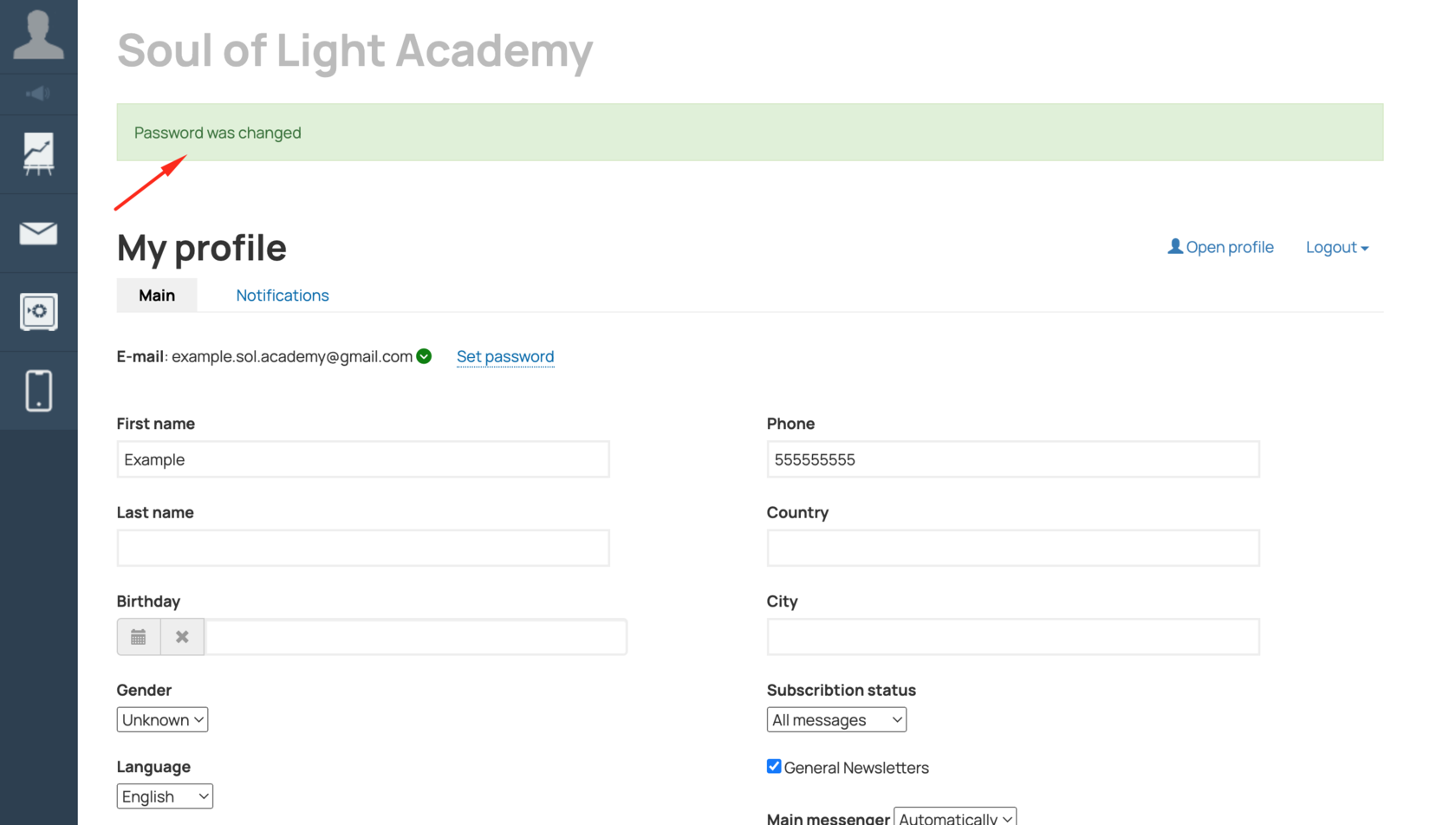Switch to the Notifications tab
1456x825 pixels.
coord(283,296)
